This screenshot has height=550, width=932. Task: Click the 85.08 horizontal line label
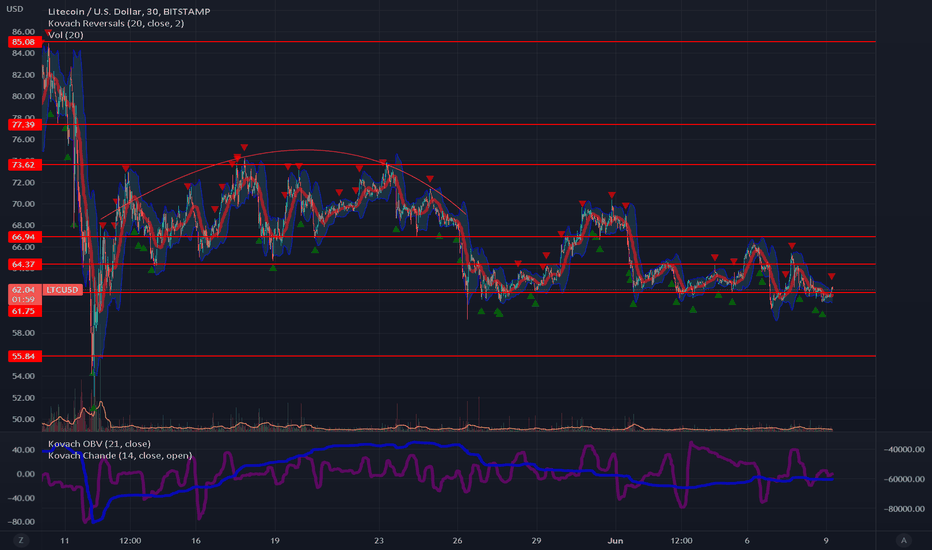point(24,42)
